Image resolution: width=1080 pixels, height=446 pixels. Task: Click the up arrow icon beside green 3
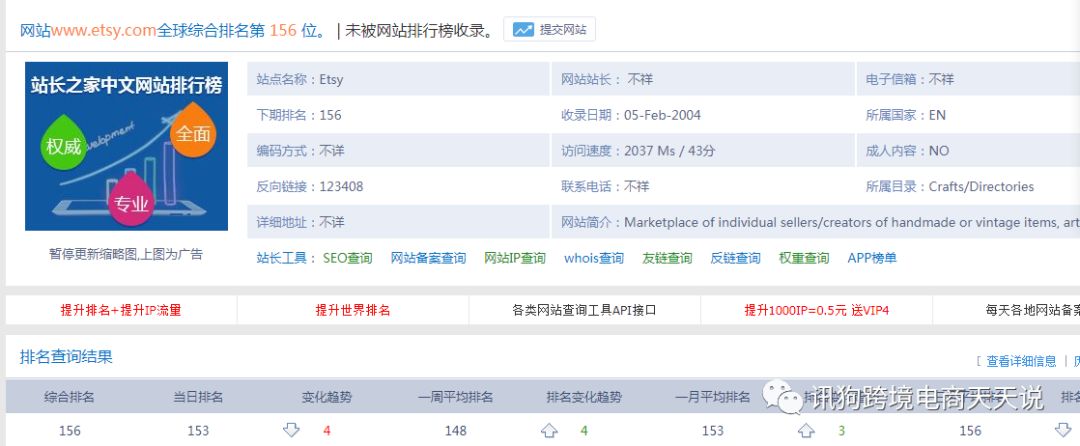(x=806, y=430)
